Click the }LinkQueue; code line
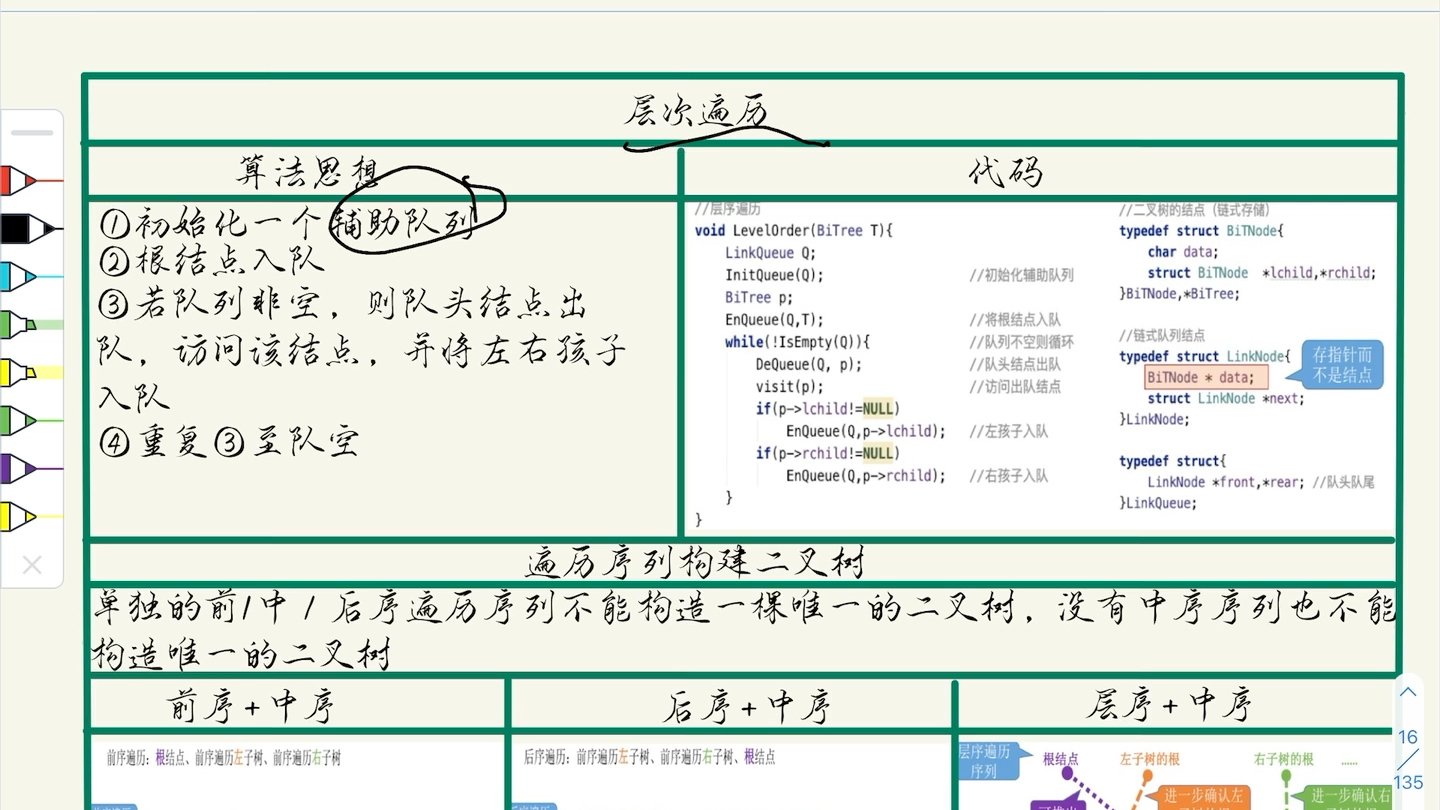This screenshot has width=1440, height=810. (1158, 503)
